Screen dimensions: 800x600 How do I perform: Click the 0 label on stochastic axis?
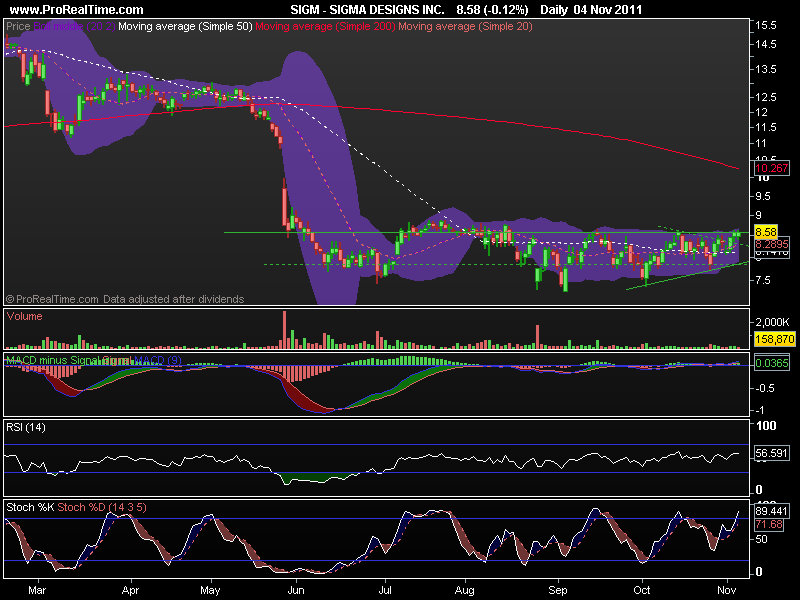pyautogui.click(x=759, y=572)
